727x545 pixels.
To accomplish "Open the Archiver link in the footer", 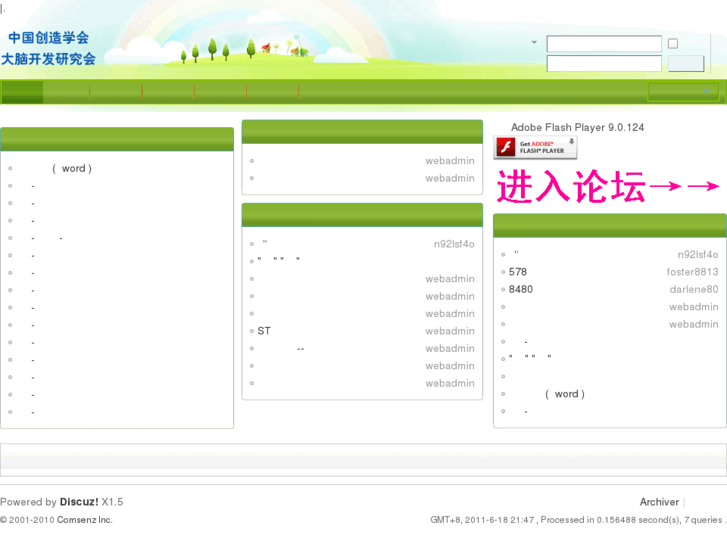I will (x=659, y=502).
